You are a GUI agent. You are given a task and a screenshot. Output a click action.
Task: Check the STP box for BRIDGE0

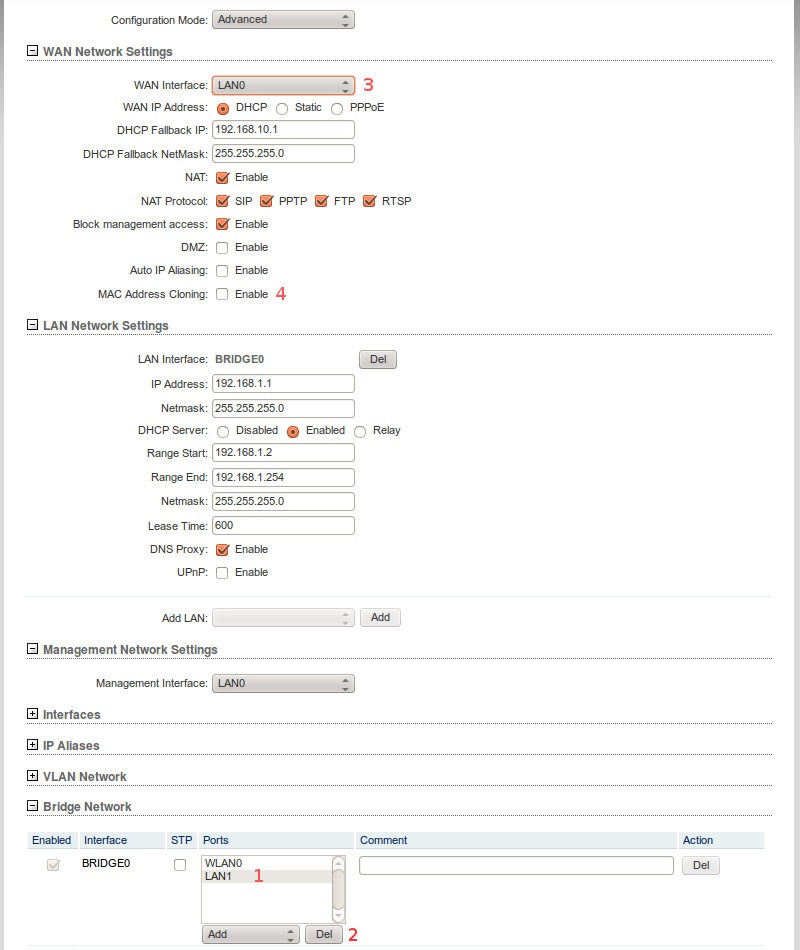[180, 865]
